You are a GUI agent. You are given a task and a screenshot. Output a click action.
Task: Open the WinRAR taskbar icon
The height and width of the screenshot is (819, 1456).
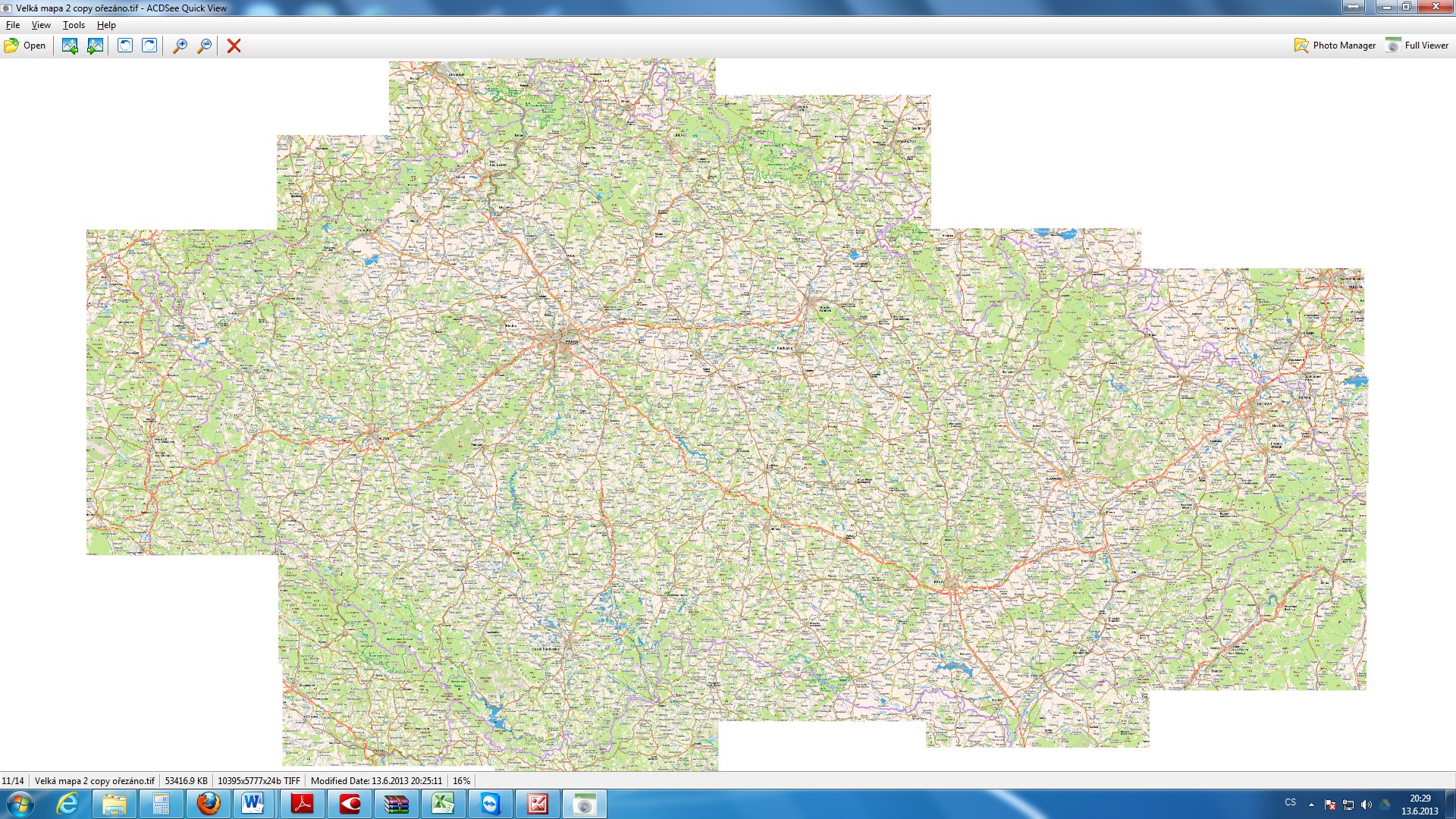pos(396,804)
